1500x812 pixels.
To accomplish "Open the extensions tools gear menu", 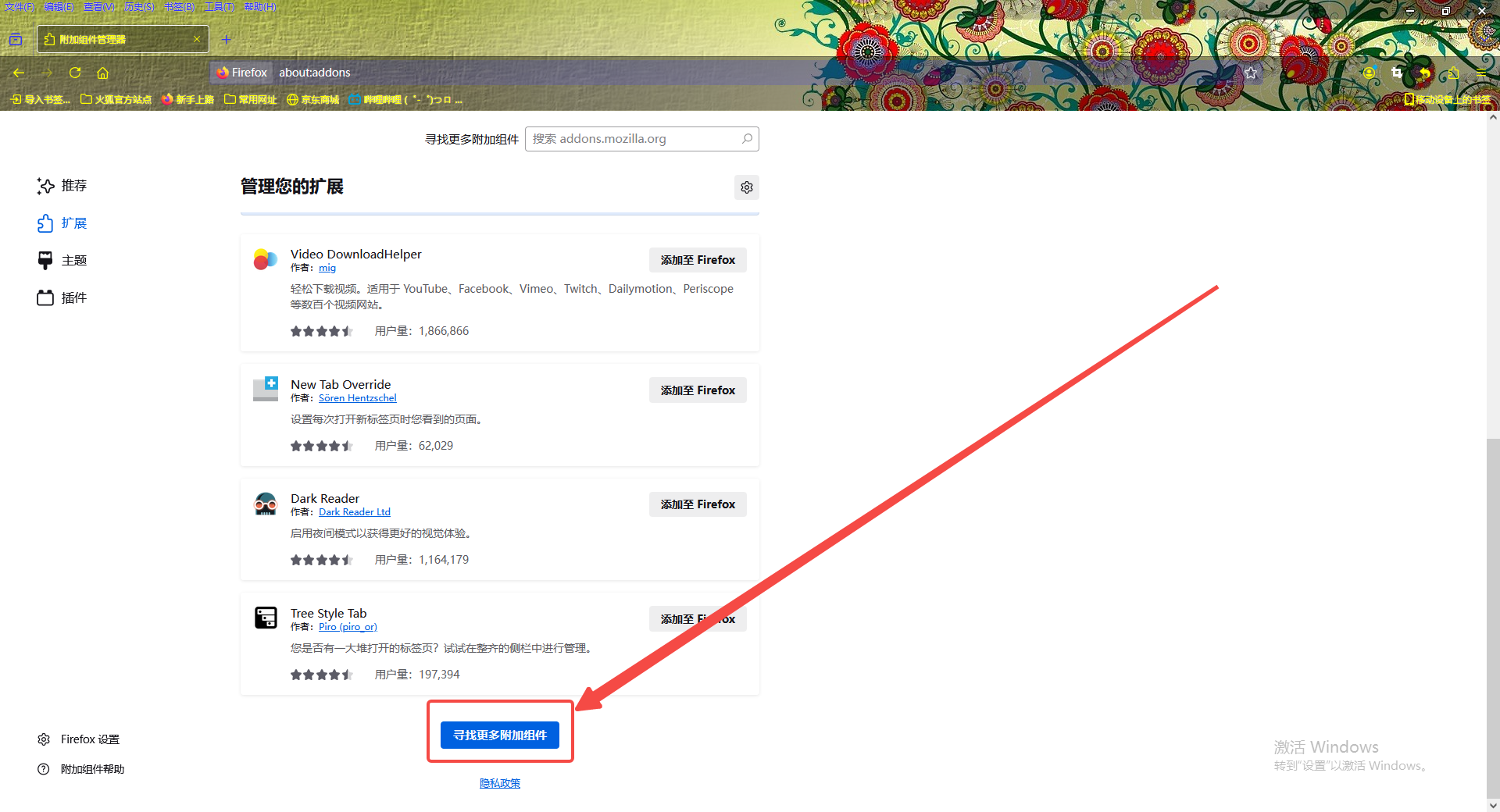I will coord(747,187).
